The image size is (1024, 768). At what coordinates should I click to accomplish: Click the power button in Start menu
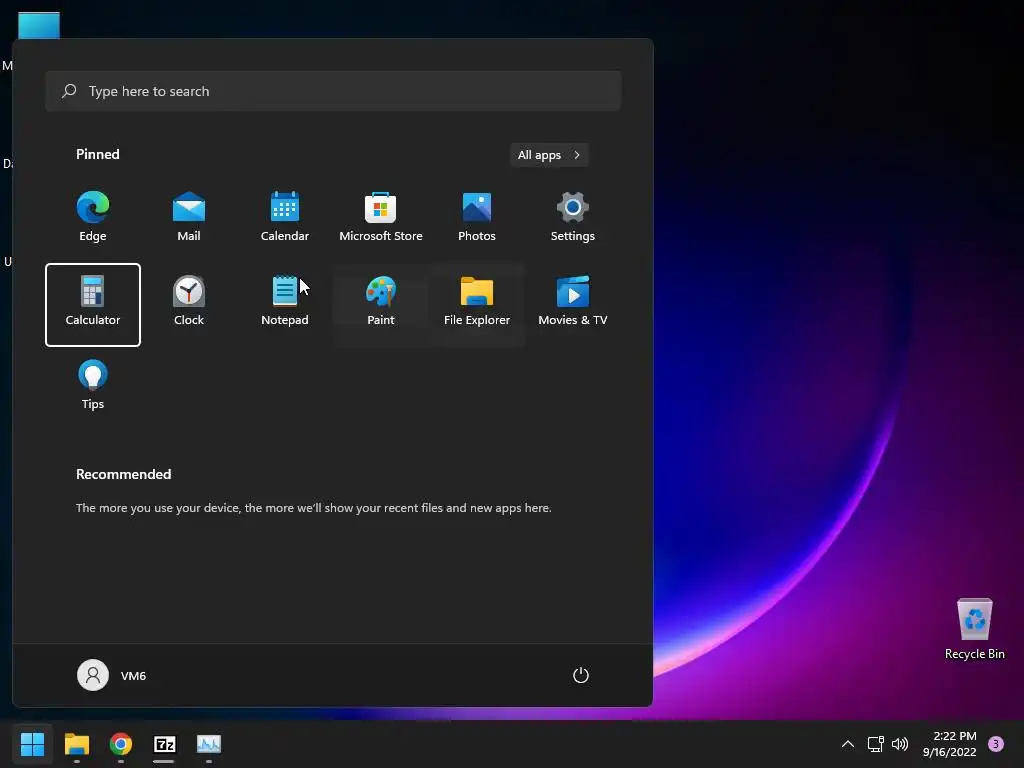pos(581,675)
